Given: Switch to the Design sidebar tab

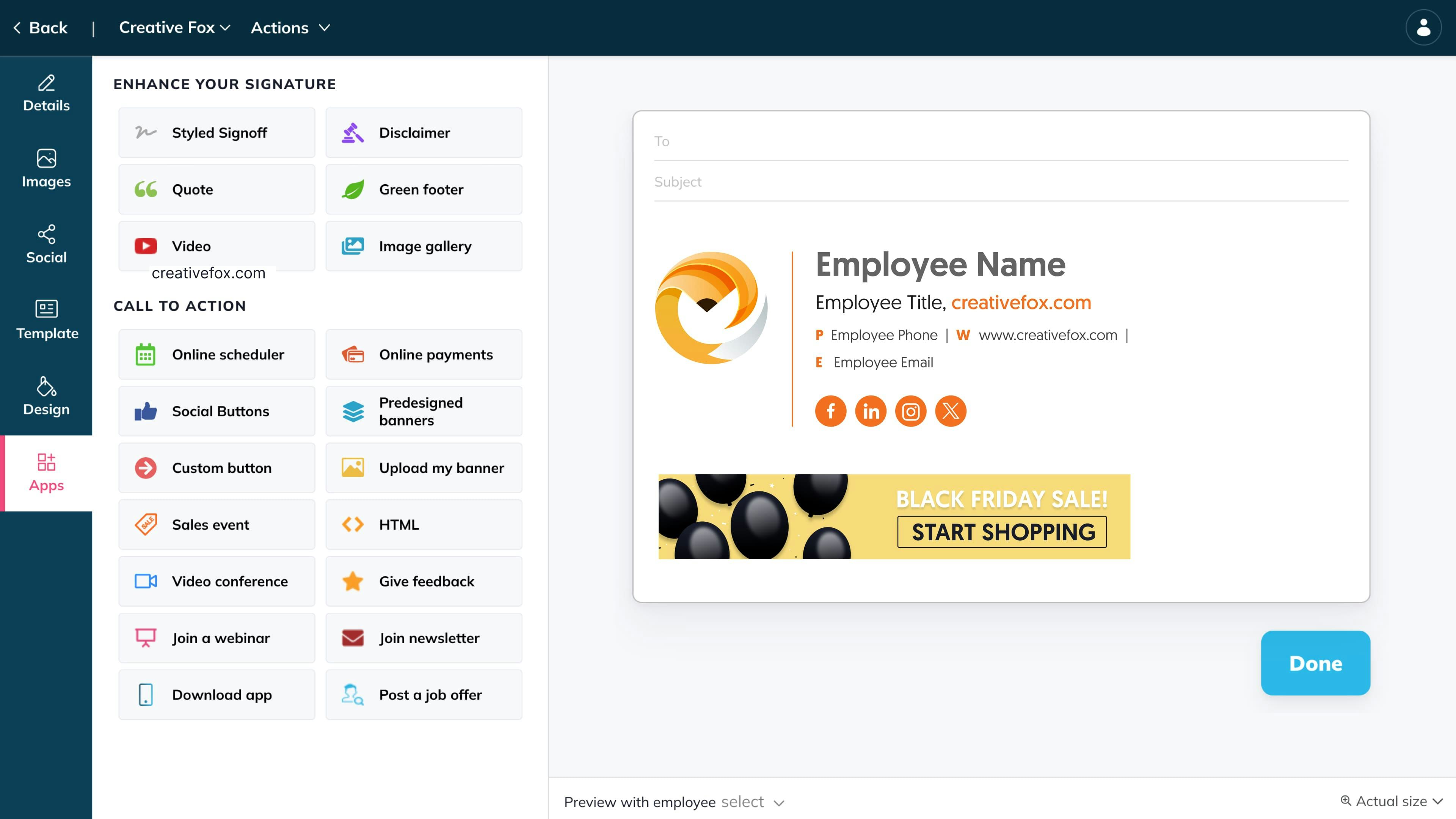Looking at the screenshot, I should [46, 397].
